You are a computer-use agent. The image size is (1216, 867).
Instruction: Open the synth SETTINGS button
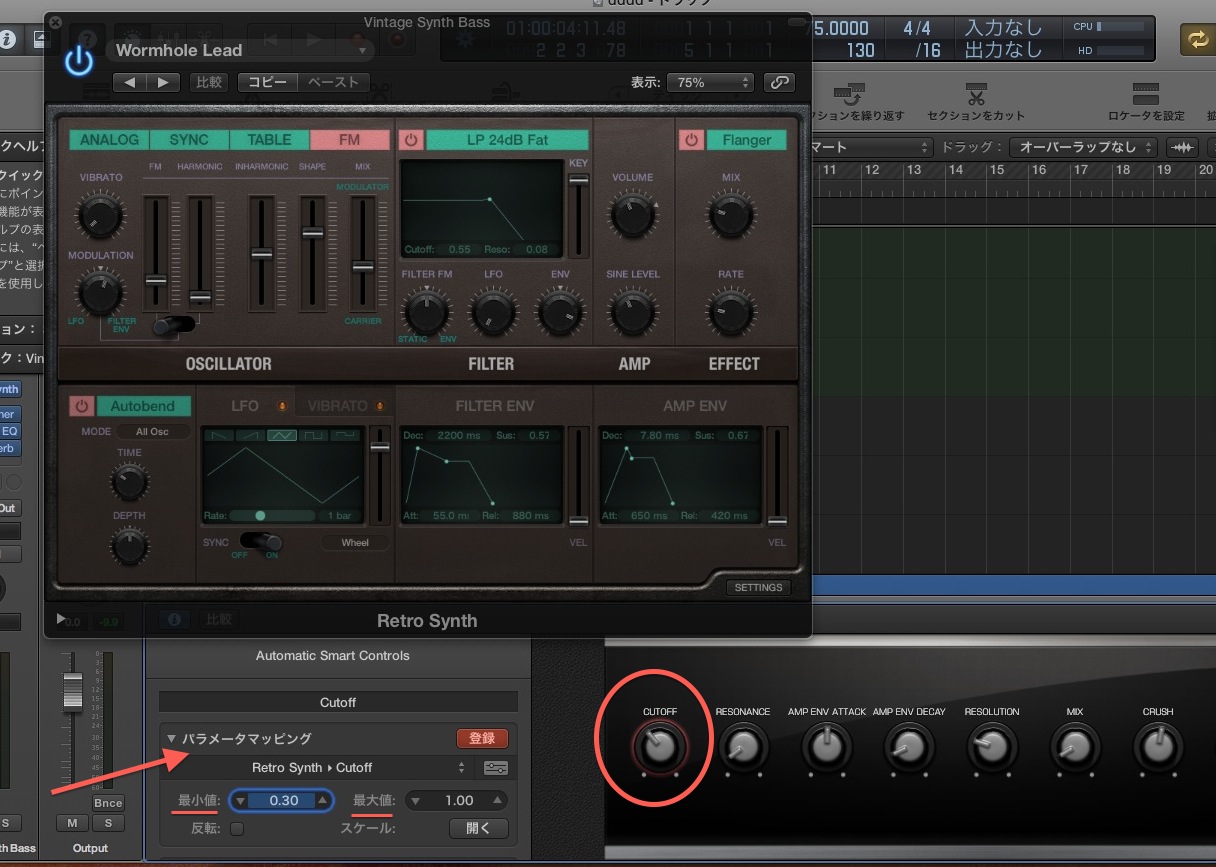tap(758, 588)
